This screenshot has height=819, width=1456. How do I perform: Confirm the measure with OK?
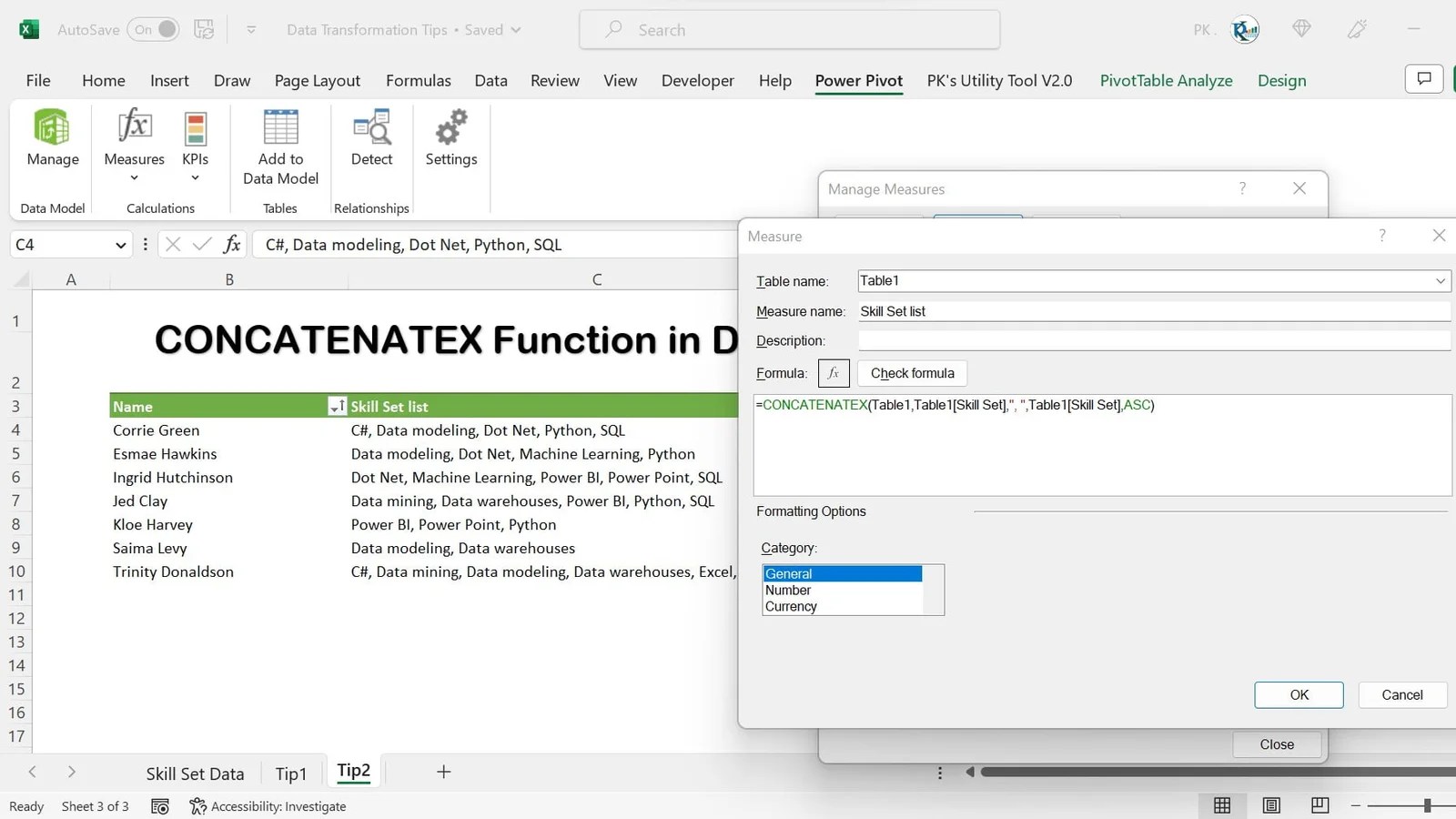click(1299, 694)
